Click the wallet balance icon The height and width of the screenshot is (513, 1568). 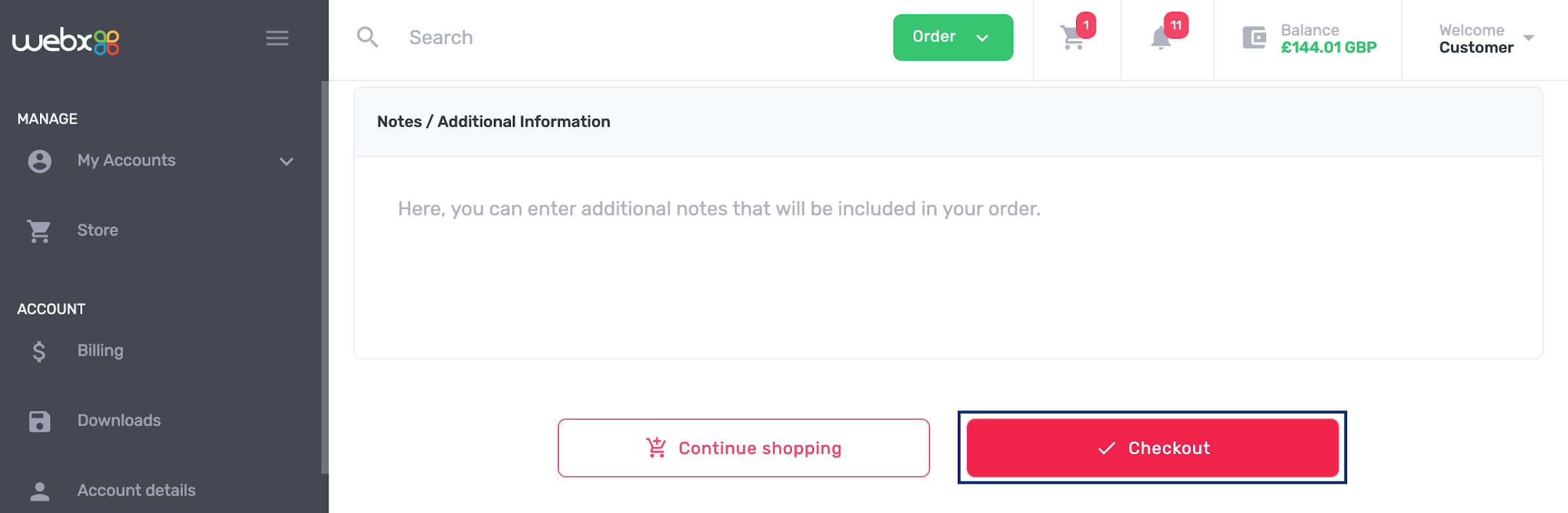1254,38
